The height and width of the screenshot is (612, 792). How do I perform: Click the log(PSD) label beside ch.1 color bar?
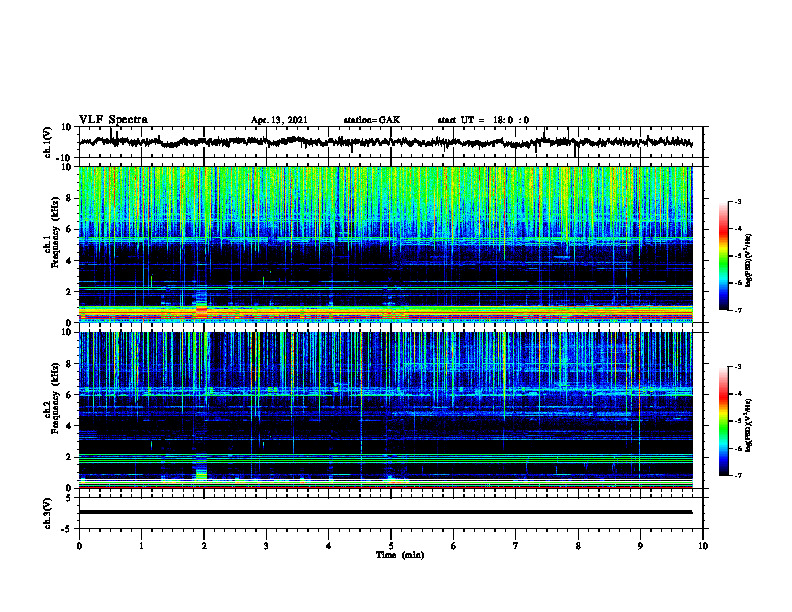(748, 260)
